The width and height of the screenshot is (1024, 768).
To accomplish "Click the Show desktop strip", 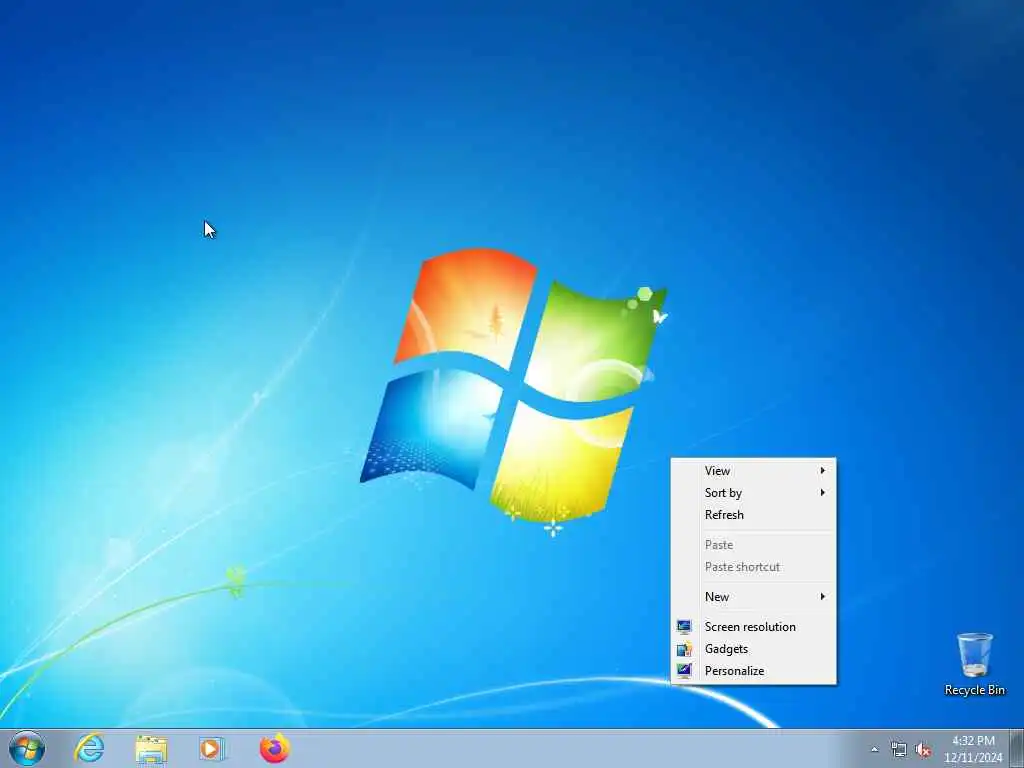I will point(1016,748).
